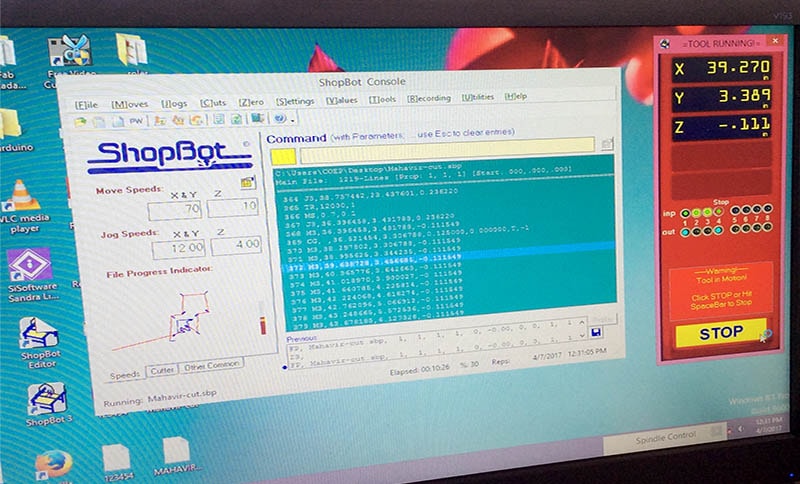The height and width of the screenshot is (484, 800).
Task: Click the X position readout 39.270
Action: [x=721, y=68]
